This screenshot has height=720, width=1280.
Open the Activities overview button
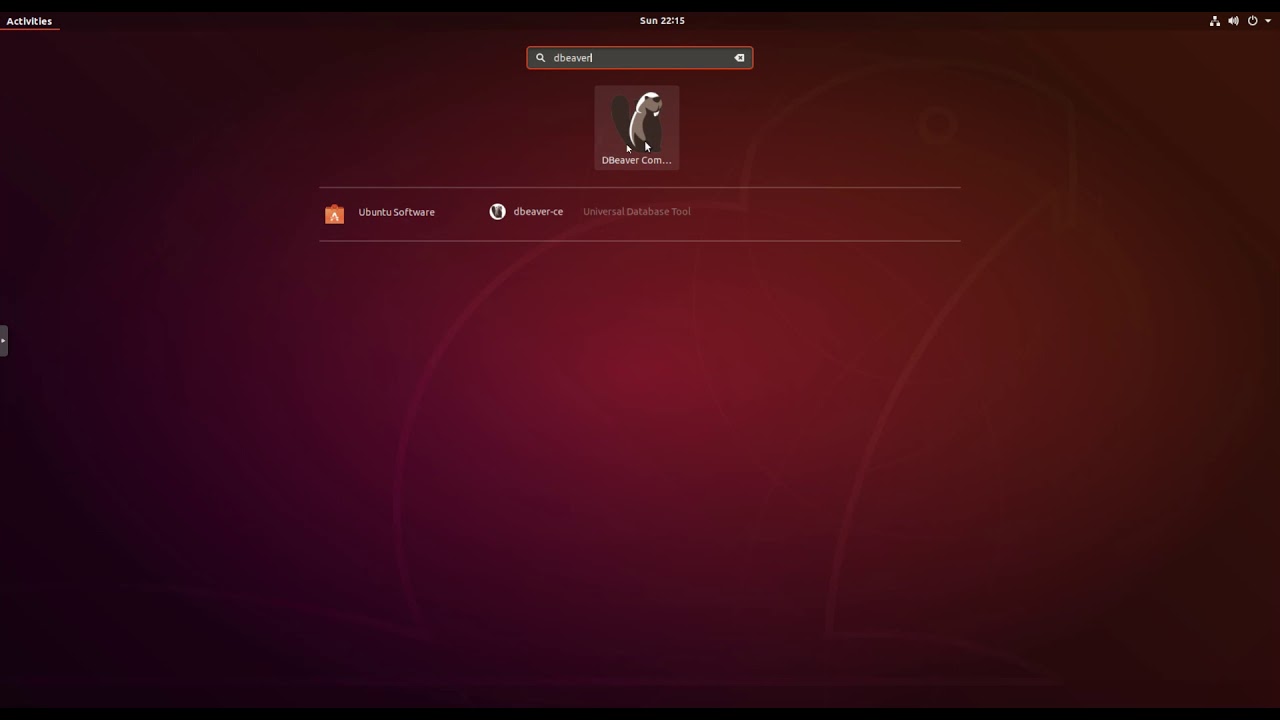point(29,21)
